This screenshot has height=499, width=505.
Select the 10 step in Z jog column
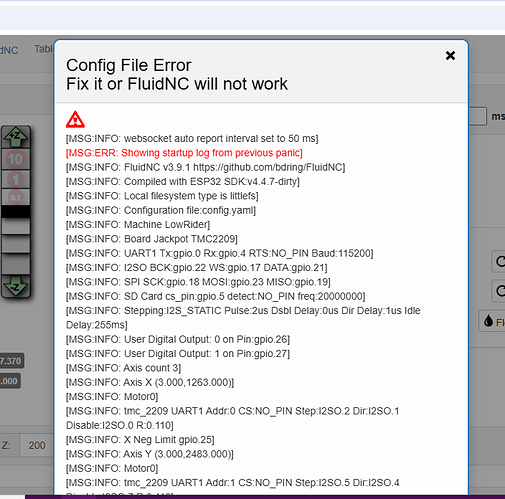[x=16, y=159]
